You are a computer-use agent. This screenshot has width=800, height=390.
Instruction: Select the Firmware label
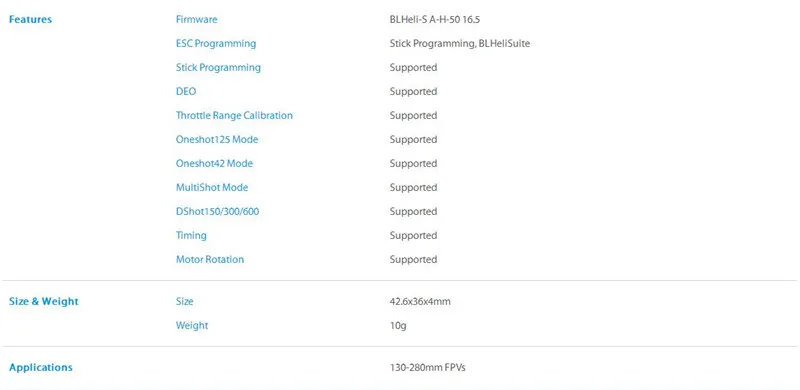pos(196,19)
